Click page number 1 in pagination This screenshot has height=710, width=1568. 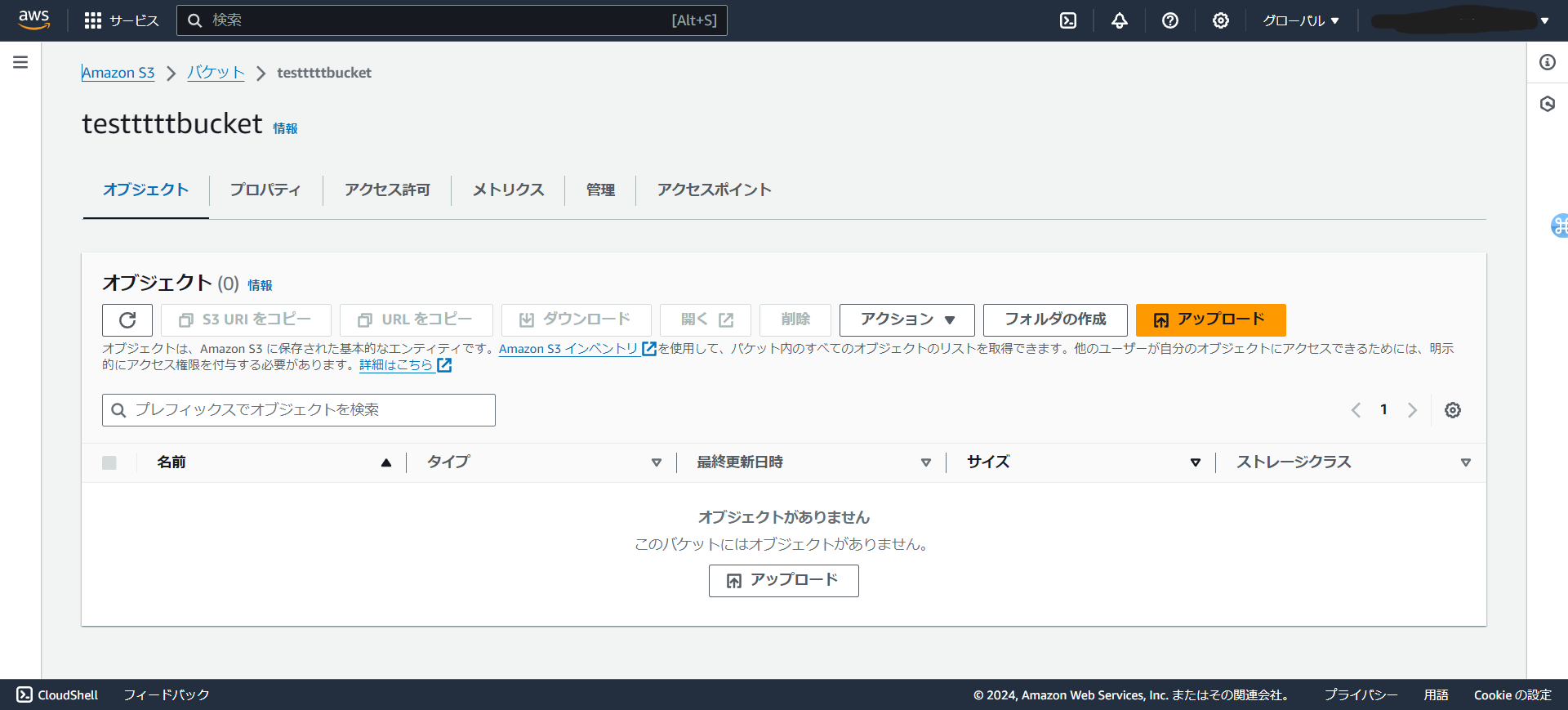pyautogui.click(x=1383, y=410)
